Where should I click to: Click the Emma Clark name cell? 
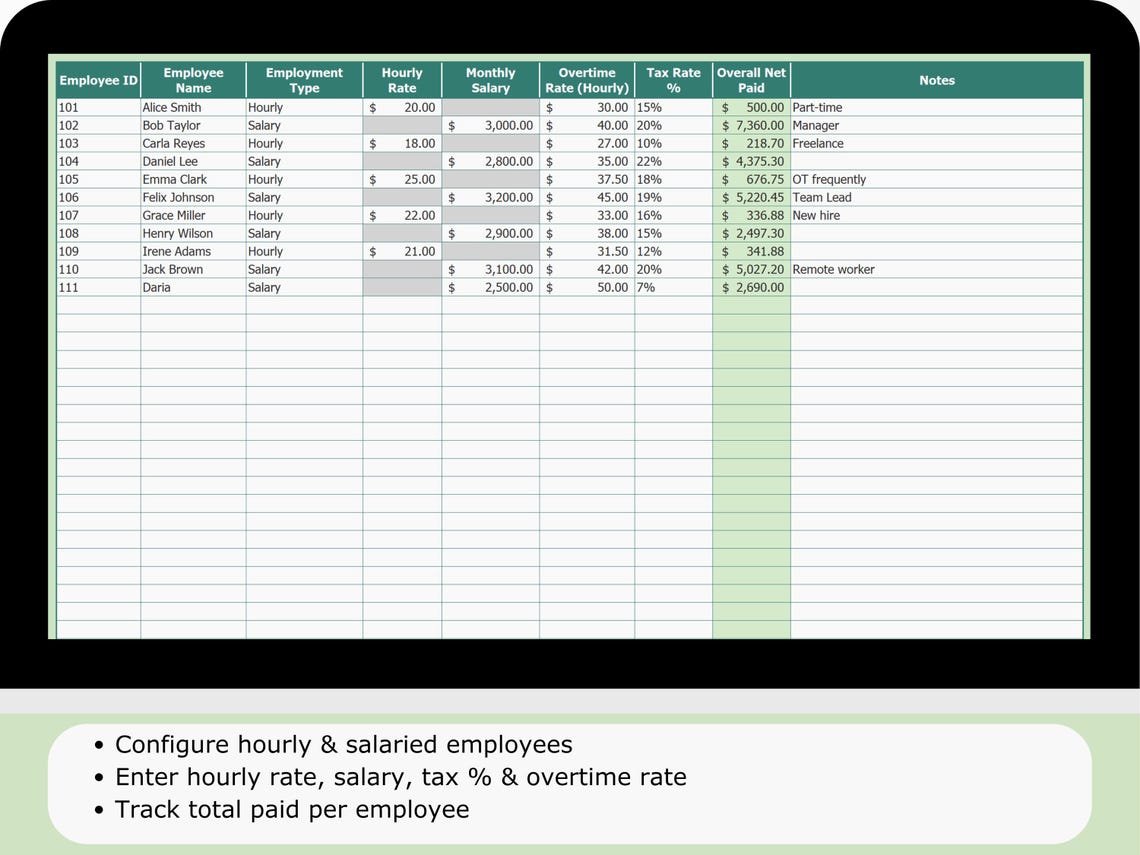[x=193, y=179]
